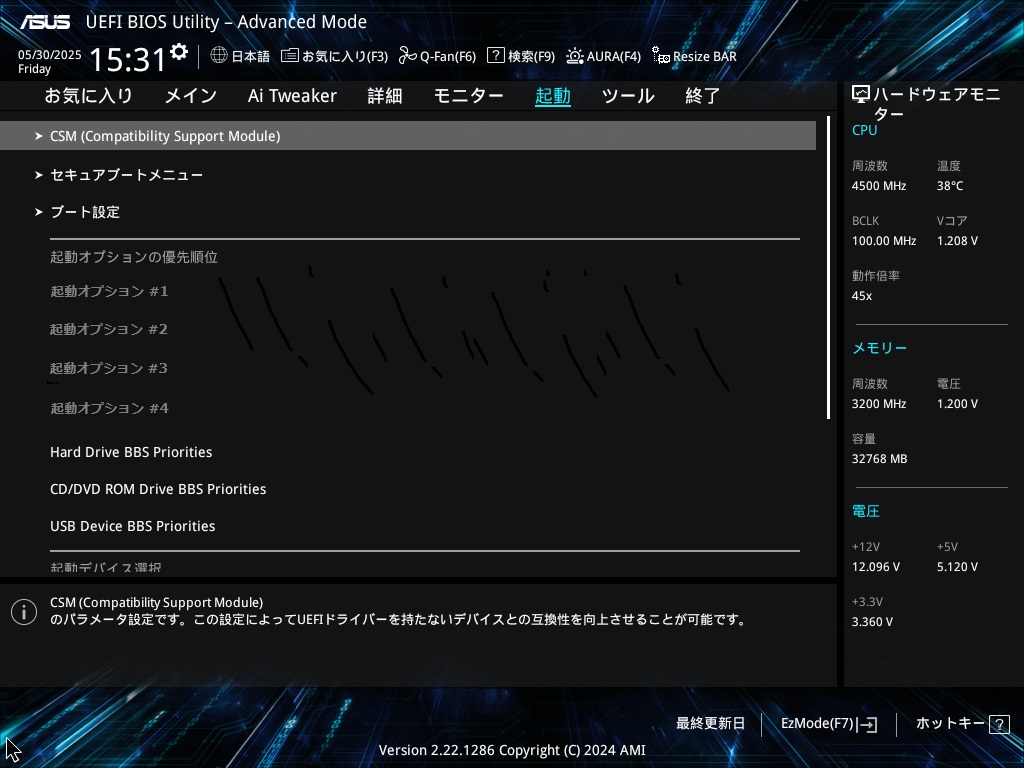
Task: Click the メモリー section heading
Action: [x=880, y=348]
